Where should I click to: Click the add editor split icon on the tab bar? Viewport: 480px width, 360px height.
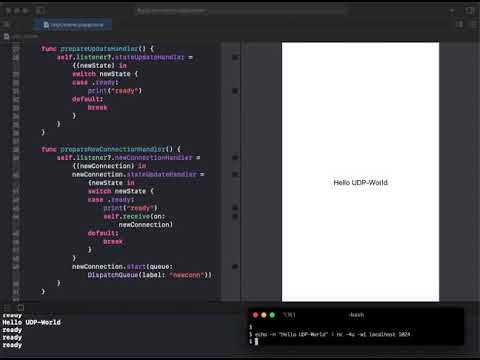click(x=474, y=25)
